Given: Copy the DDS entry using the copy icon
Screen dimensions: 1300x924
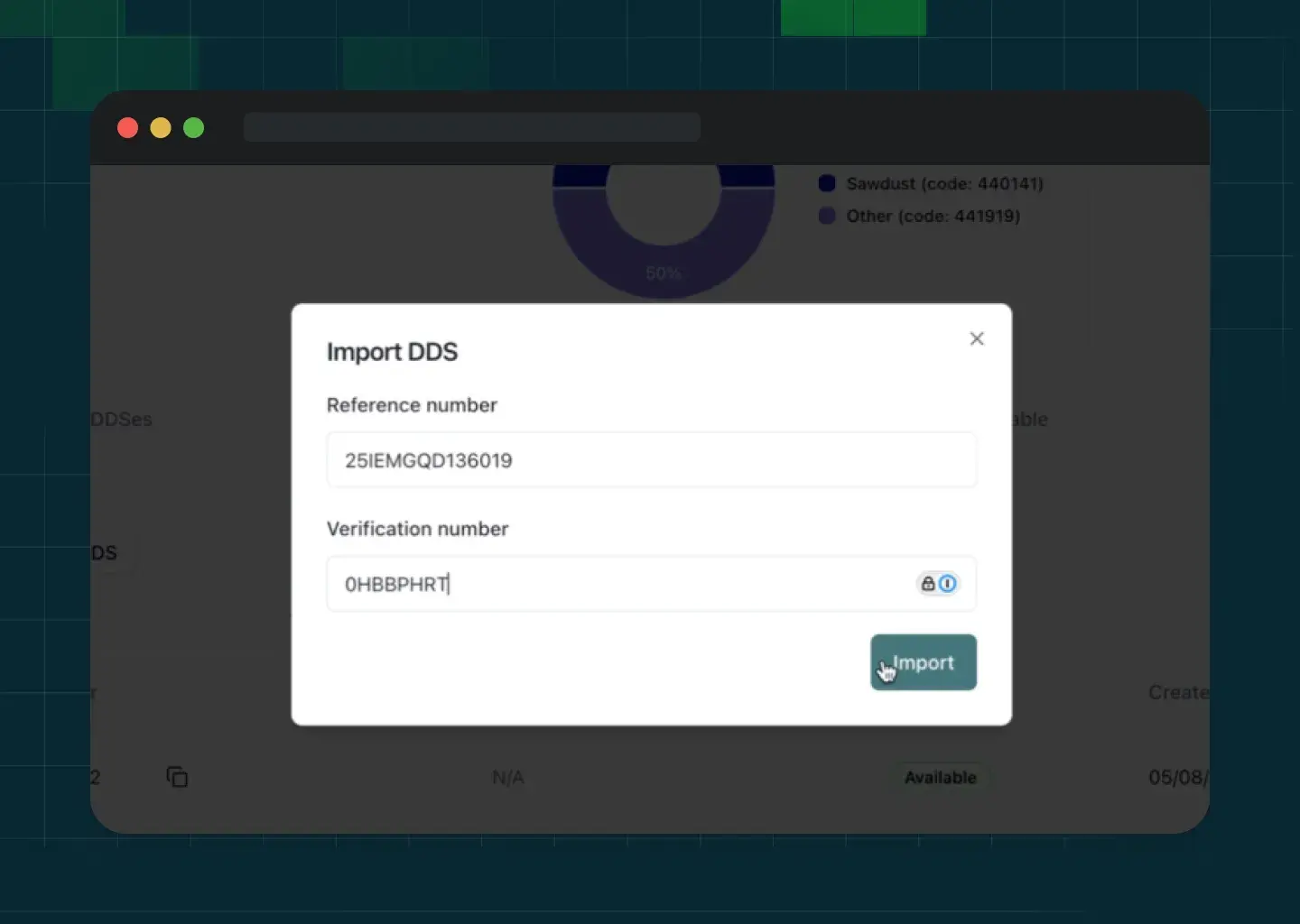Looking at the screenshot, I should (177, 777).
